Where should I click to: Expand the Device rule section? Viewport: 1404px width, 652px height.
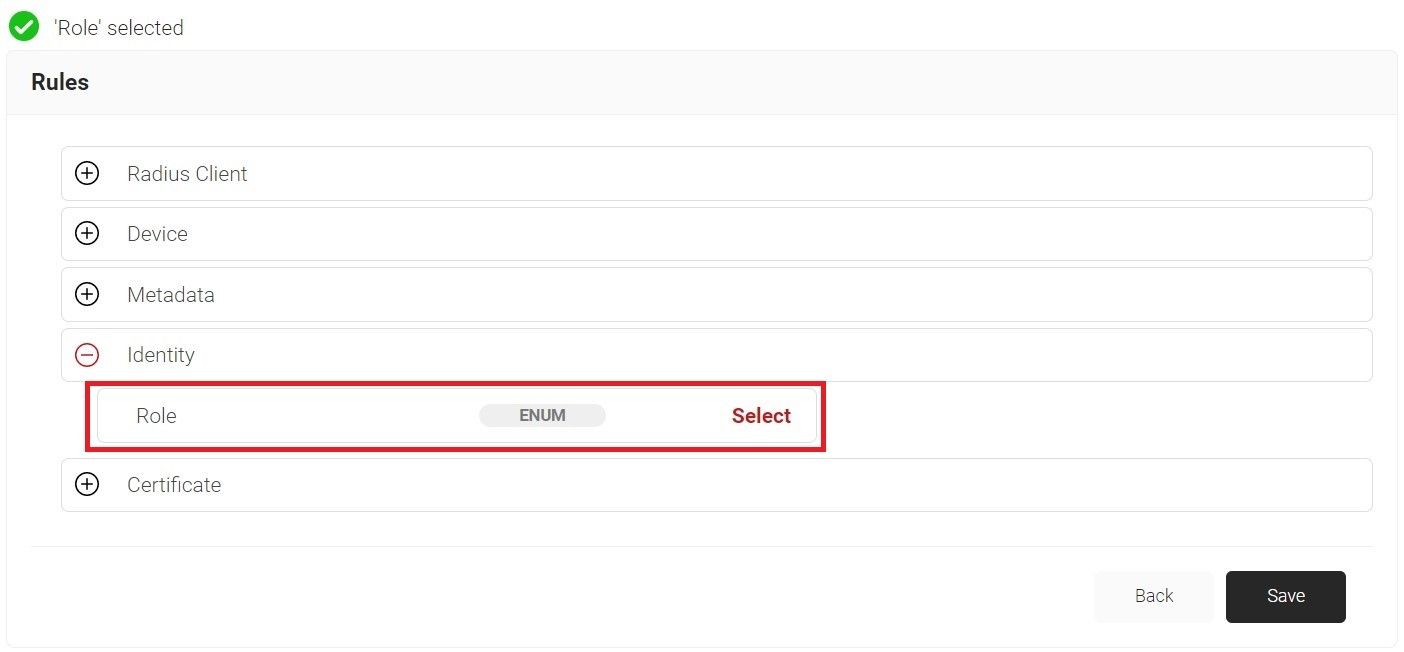[x=157, y=234]
